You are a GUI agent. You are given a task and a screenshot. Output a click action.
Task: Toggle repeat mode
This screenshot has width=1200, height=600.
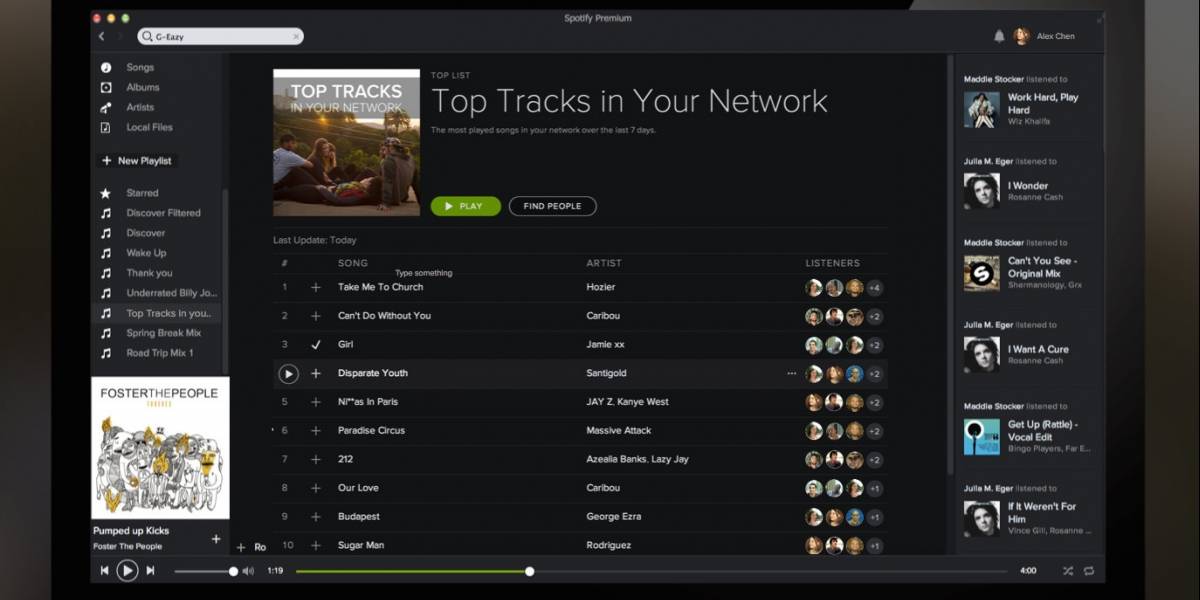point(1089,571)
